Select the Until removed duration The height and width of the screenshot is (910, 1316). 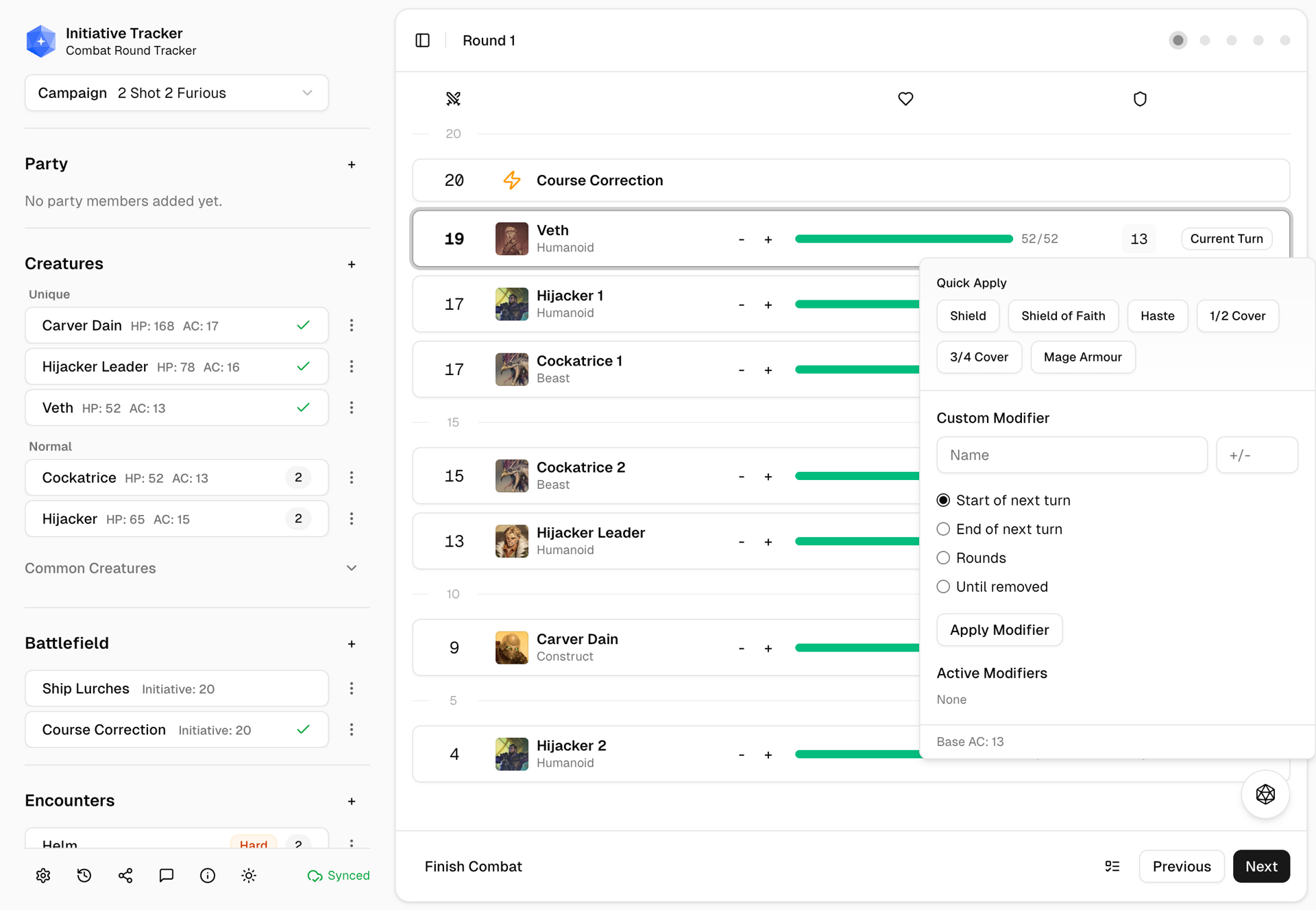tap(943, 586)
